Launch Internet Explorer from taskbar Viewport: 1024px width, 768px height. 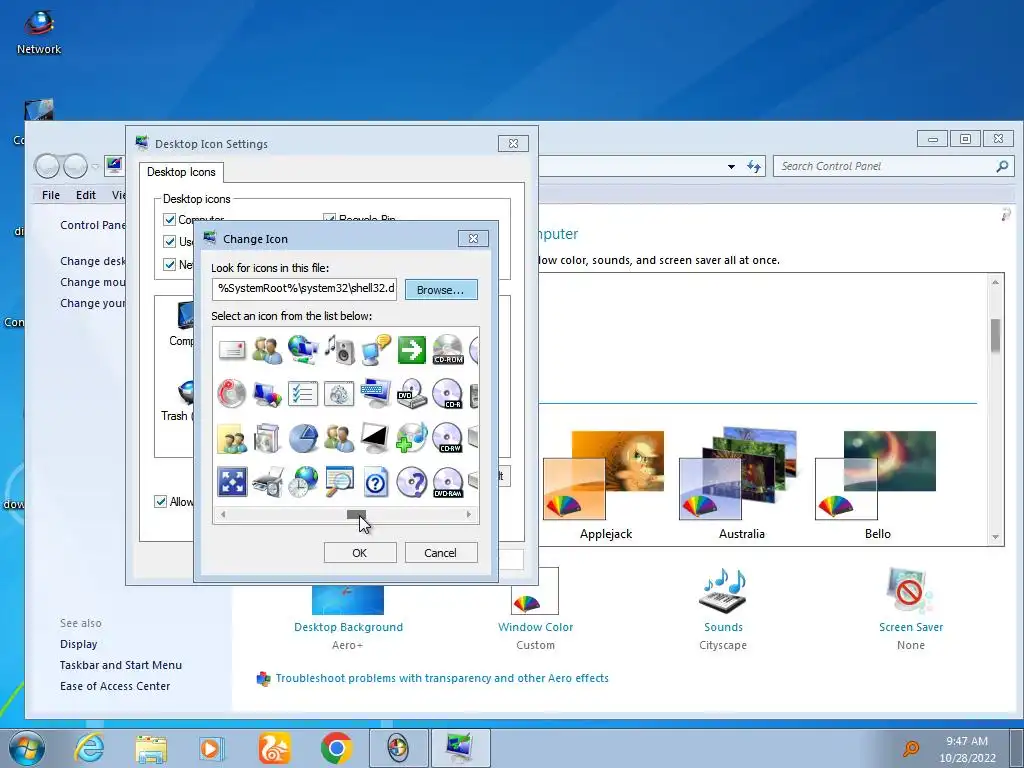89,748
